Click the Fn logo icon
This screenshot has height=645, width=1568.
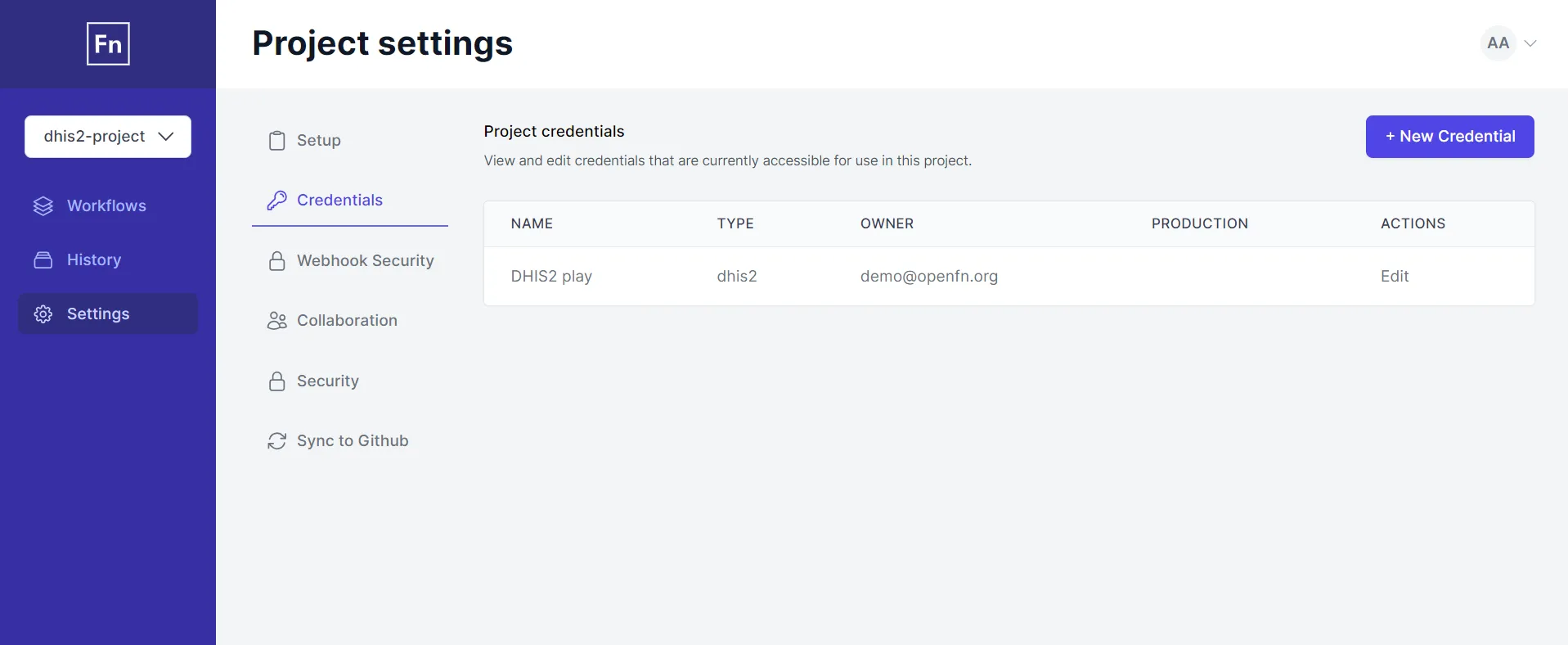click(108, 43)
